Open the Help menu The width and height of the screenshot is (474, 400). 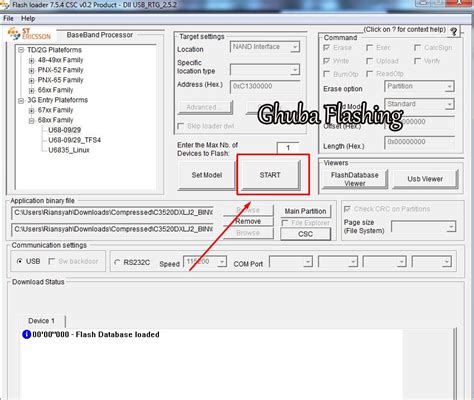point(28,18)
